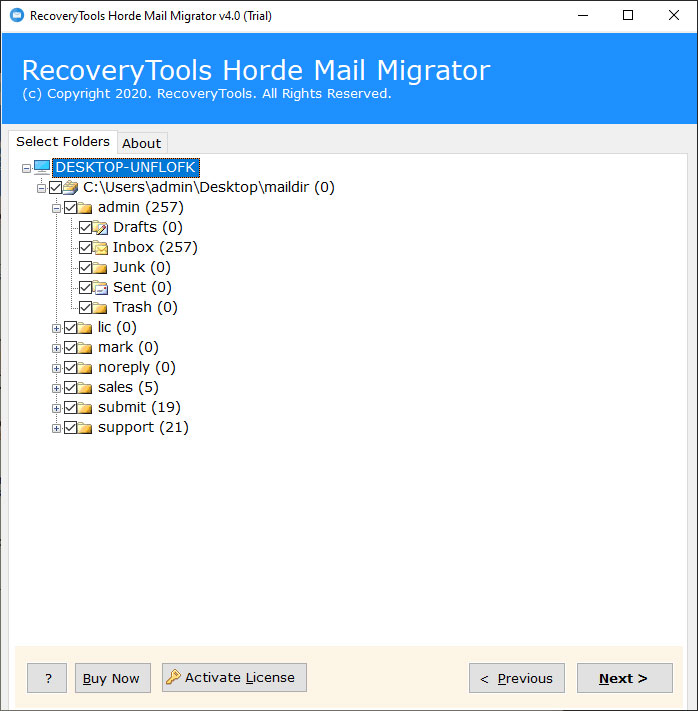The width and height of the screenshot is (698, 711).
Task: Click the Inbox envelope folder icon
Action: tap(100, 248)
